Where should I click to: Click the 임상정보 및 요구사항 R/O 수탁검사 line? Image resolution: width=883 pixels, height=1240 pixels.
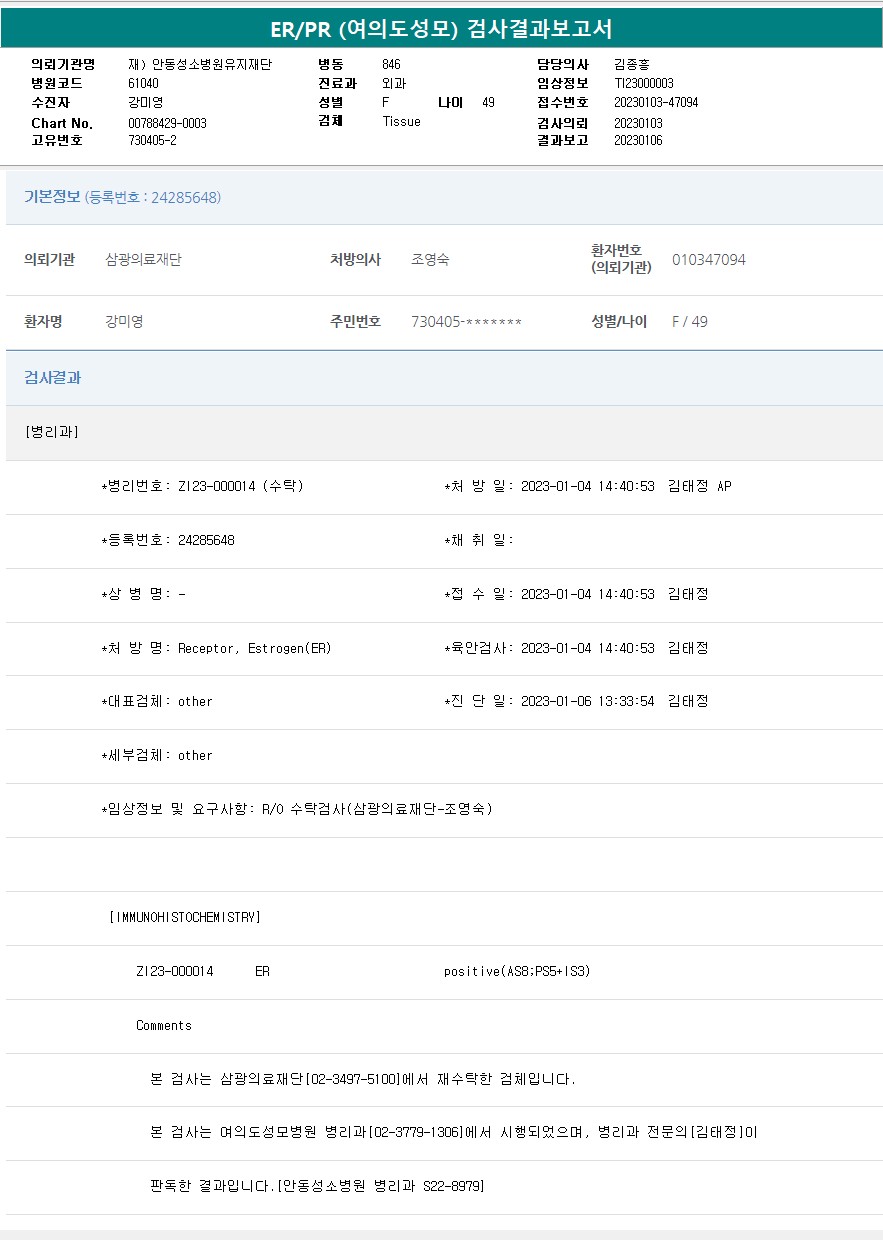point(297,809)
